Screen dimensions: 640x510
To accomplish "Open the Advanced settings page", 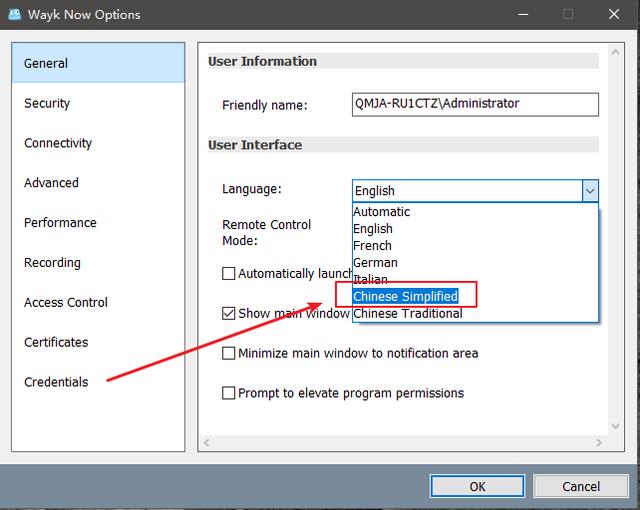I will click(x=98, y=183).
